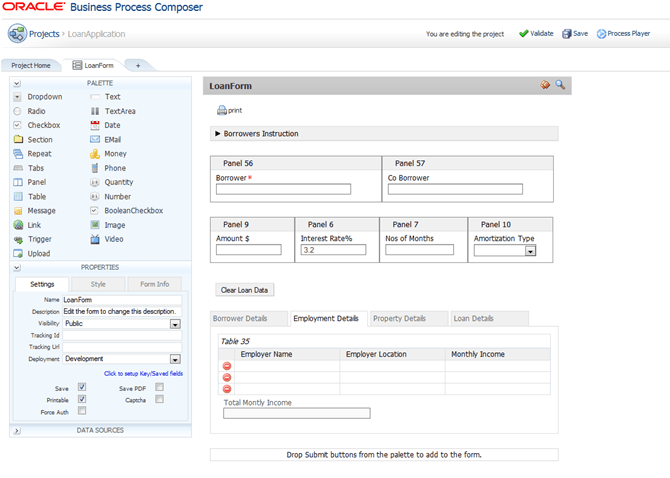Switch to the Property Details tab
670x478 pixels.
pos(399,318)
